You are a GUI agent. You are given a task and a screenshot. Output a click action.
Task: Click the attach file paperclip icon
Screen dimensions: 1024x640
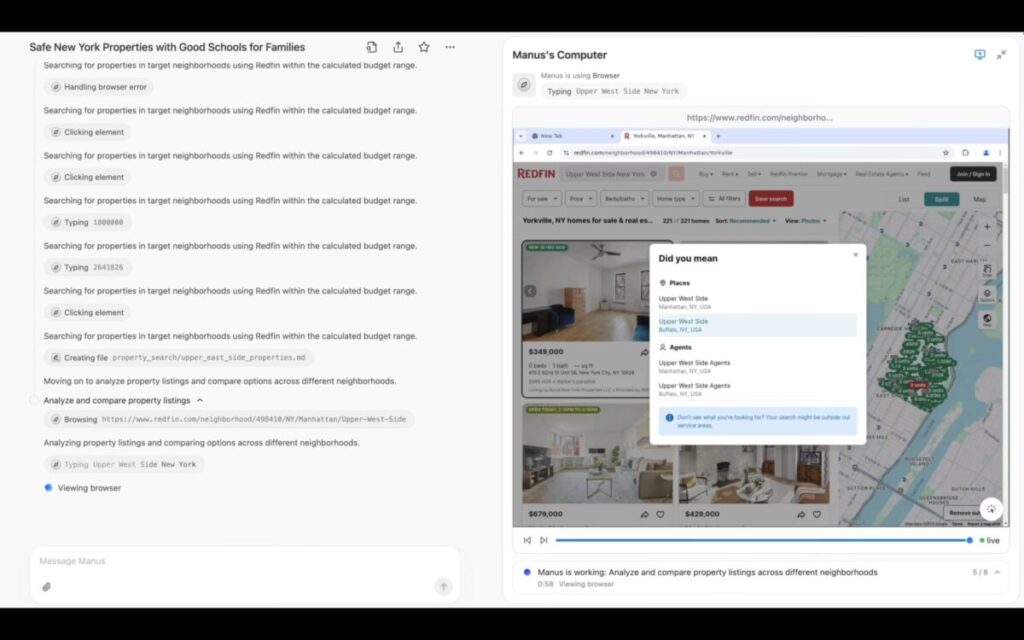(x=47, y=586)
